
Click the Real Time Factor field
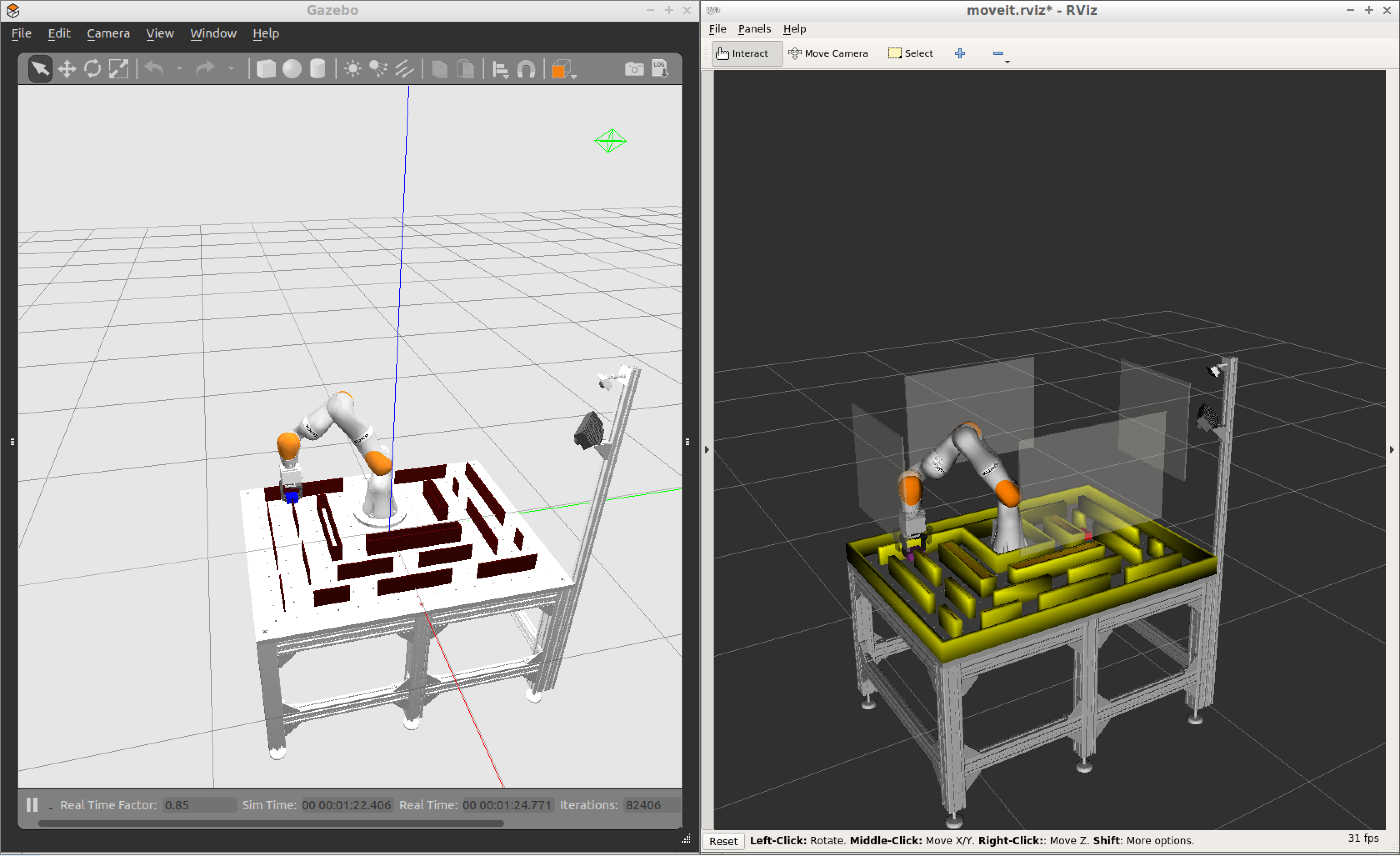coord(198,805)
